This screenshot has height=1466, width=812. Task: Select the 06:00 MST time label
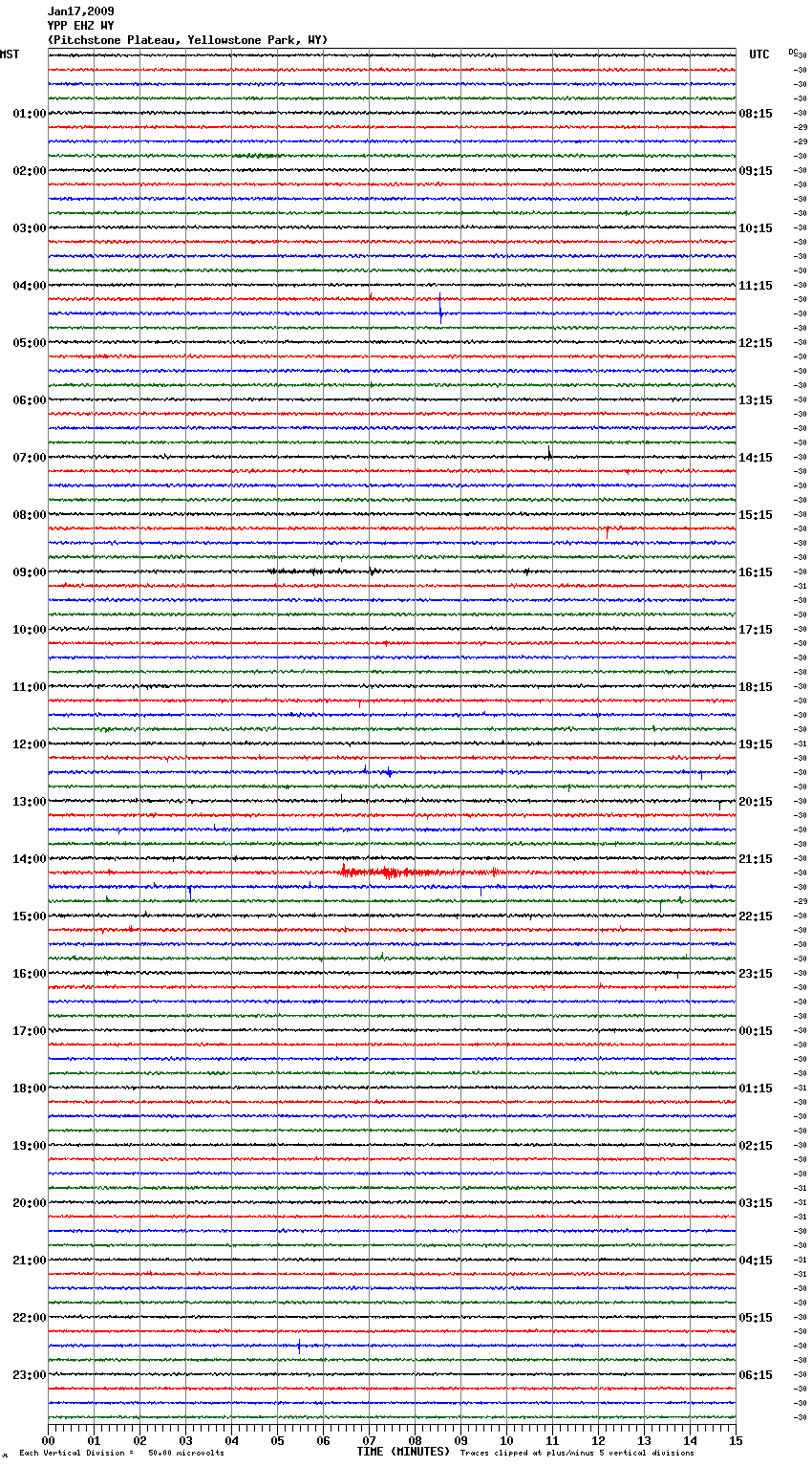point(30,400)
